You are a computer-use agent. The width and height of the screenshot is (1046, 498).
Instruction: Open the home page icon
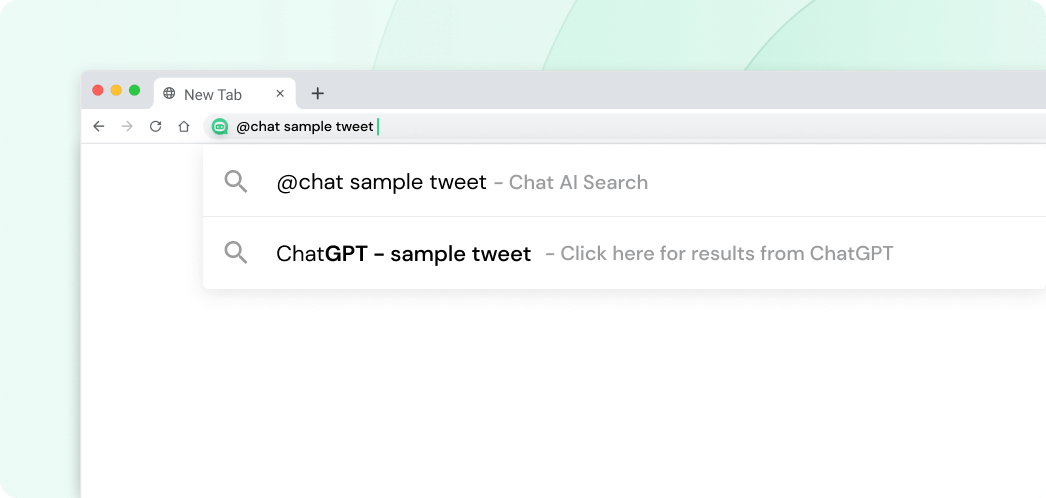tap(184, 126)
